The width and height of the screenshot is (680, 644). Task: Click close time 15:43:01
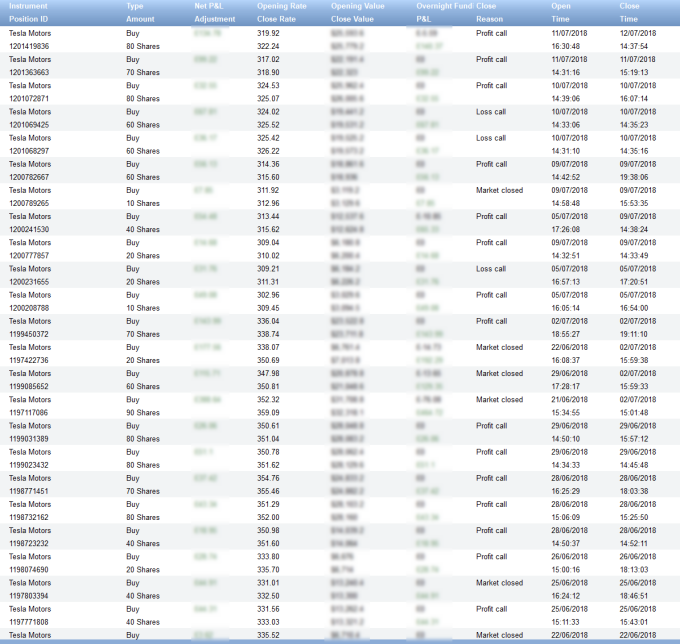[x=634, y=622]
